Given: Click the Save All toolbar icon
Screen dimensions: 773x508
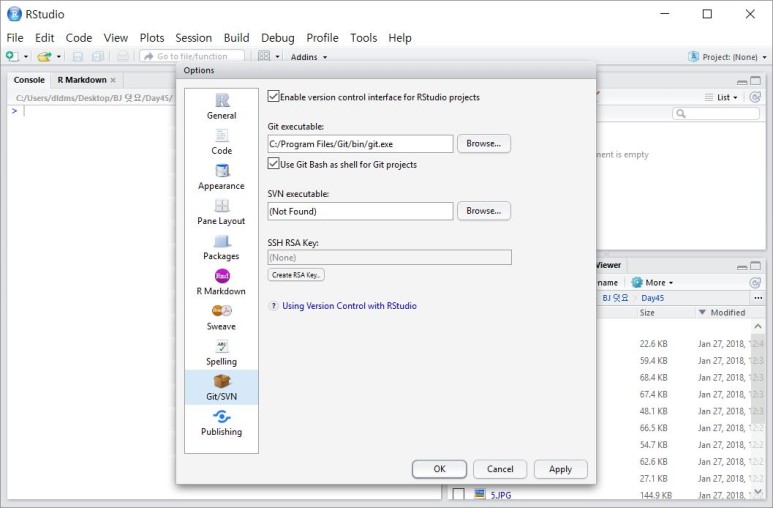Looking at the screenshot, I should (98, 56).
